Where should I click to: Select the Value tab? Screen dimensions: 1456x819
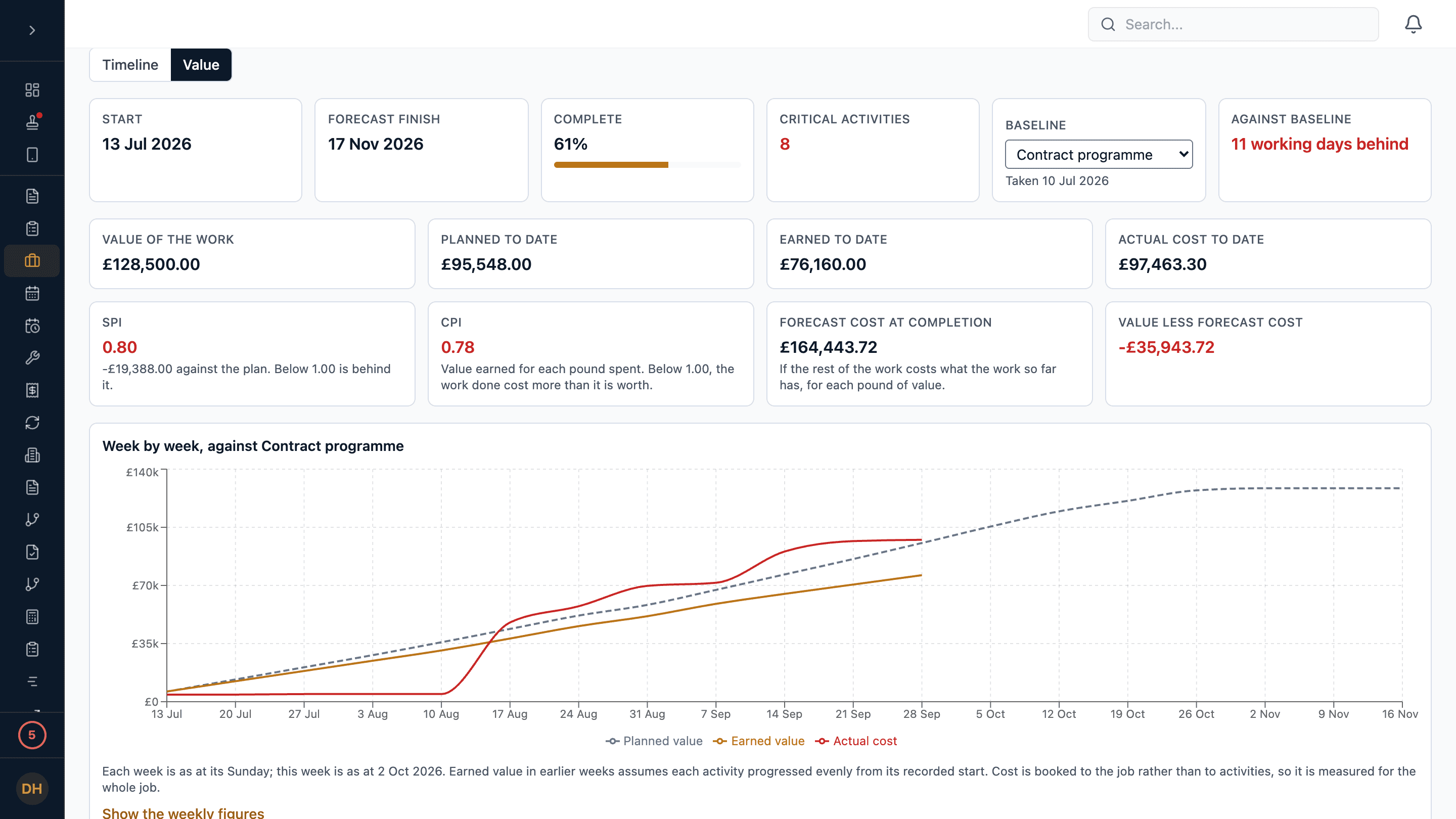click(x=201, y=65)
